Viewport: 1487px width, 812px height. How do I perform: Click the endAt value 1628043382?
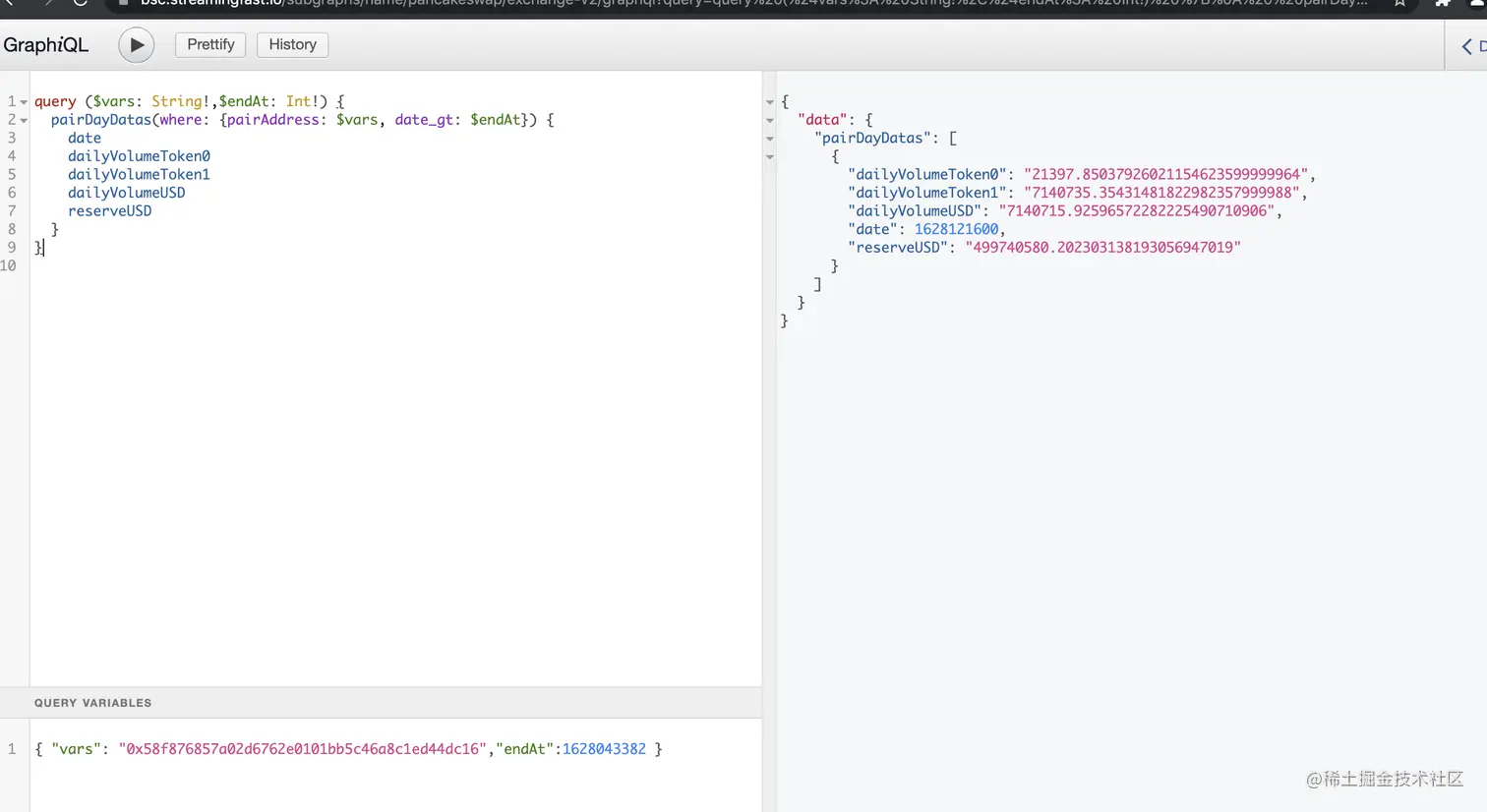604,749
